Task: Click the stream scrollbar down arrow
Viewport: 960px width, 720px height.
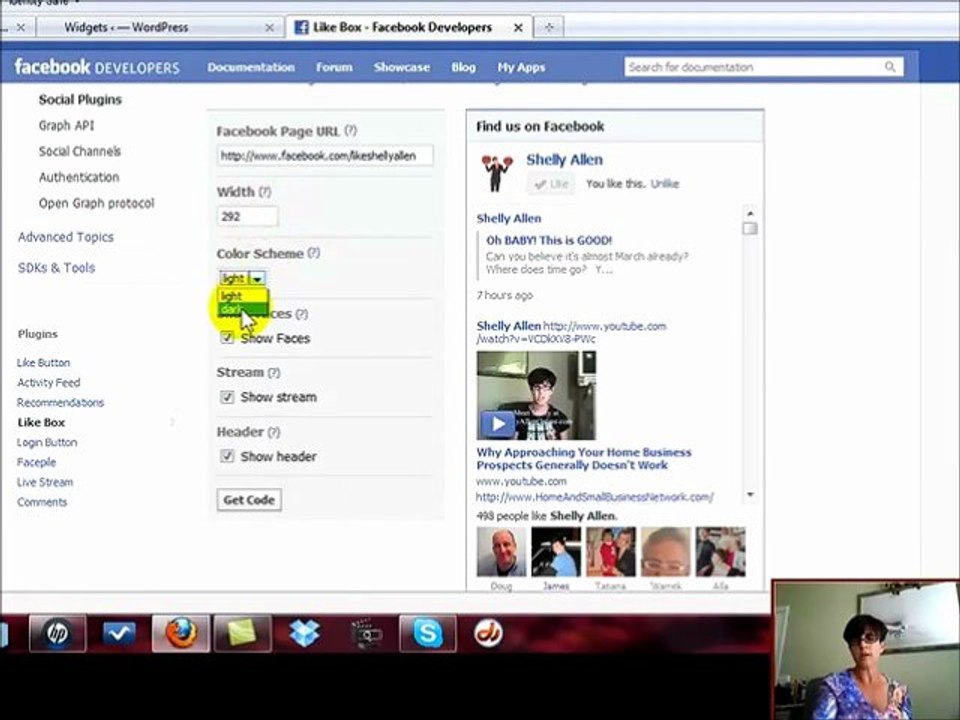Action: 750,494
